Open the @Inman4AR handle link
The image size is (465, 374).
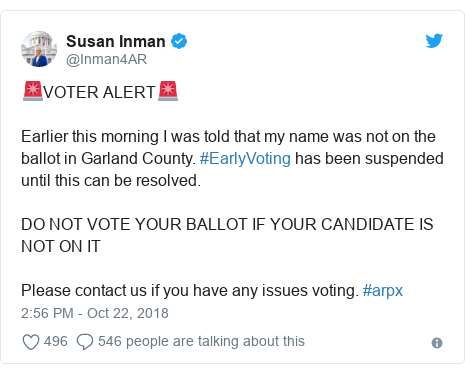point(106,59)
